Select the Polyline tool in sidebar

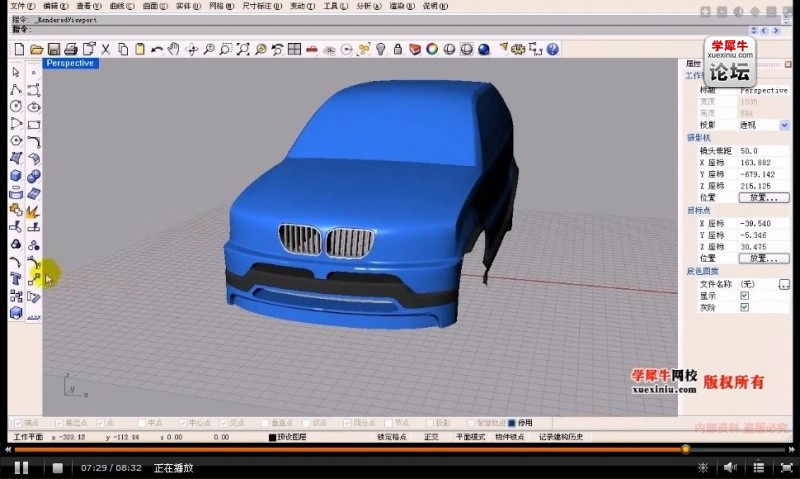pyautogui.click(x=16, y=90)
